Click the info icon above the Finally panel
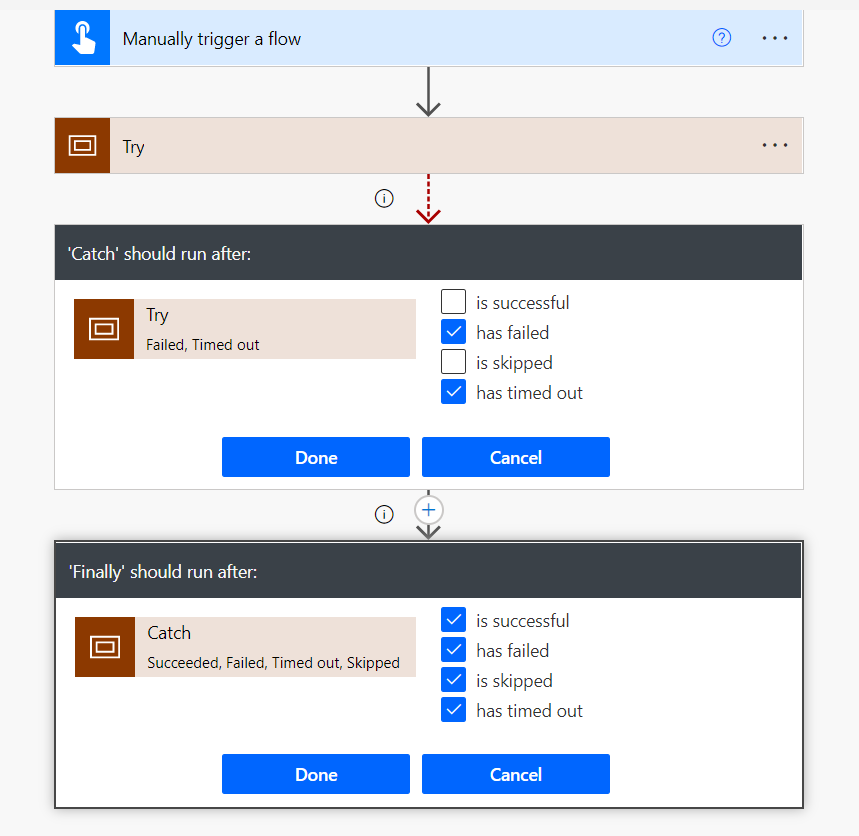Viewport: 859px width, 836px height. tap(384, 514)
